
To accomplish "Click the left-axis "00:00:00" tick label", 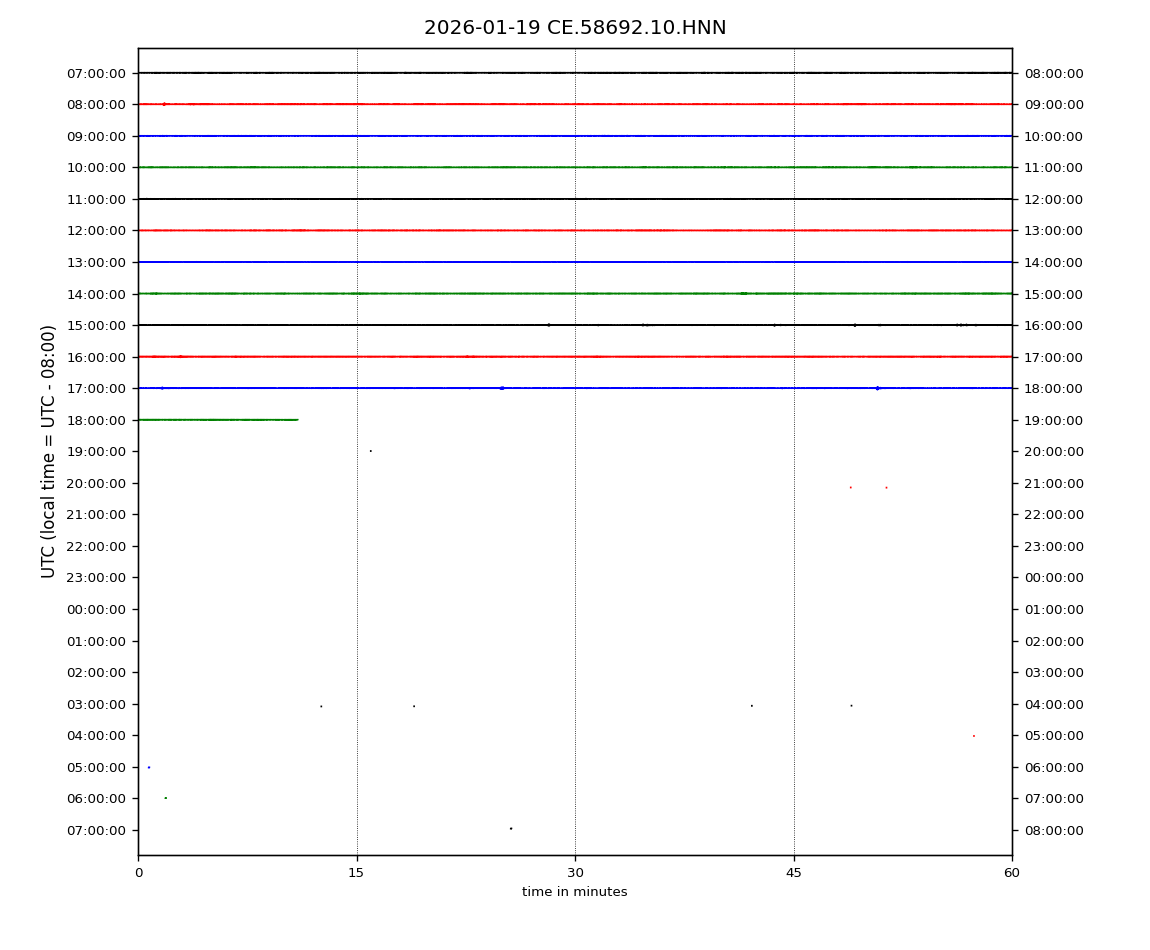I will point(96,609).
